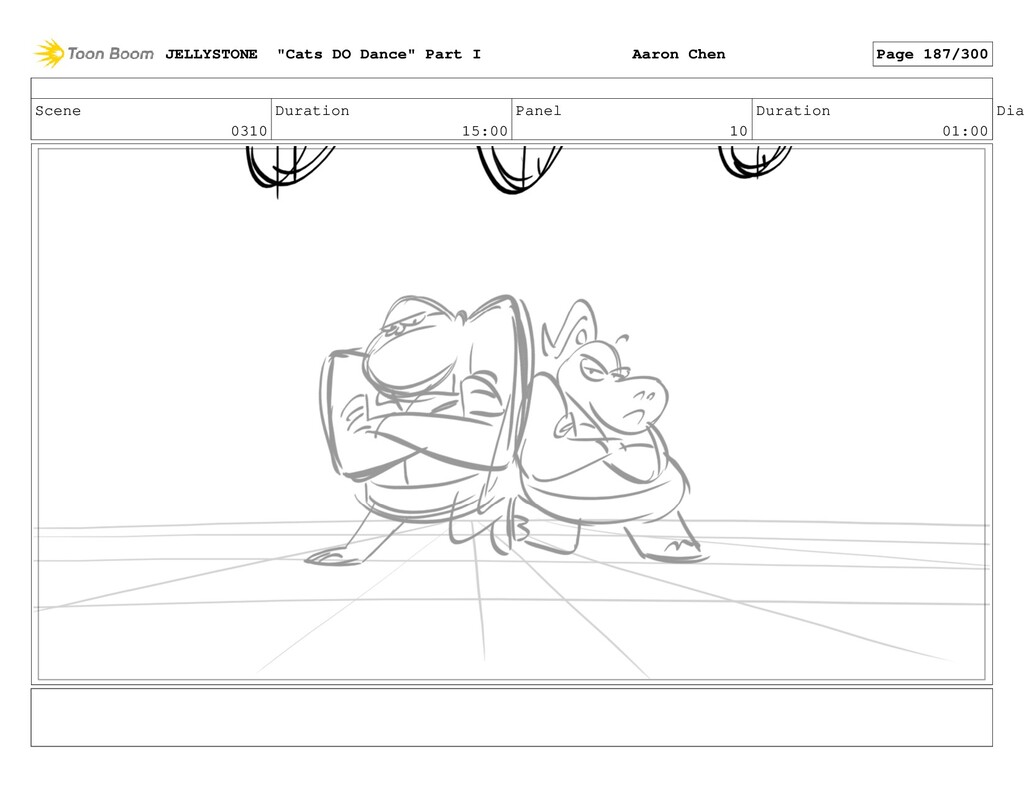
Task: Click the artist name Aaron Chen
Action: tap(679, 54)
